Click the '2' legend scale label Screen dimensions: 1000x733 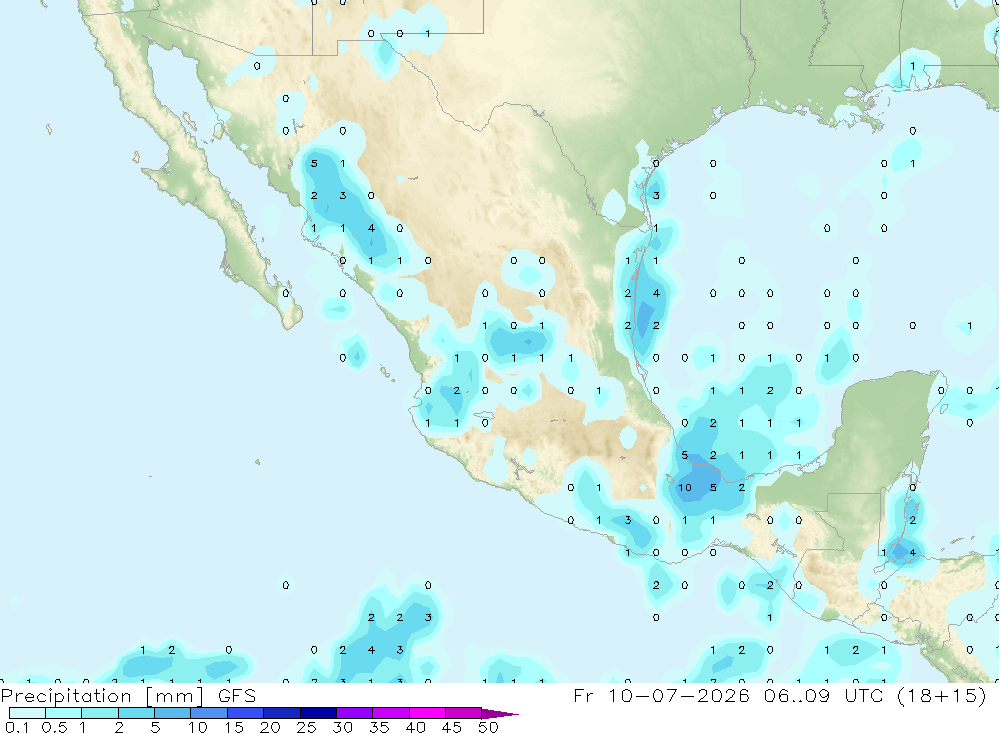click(x=119, y=727)
